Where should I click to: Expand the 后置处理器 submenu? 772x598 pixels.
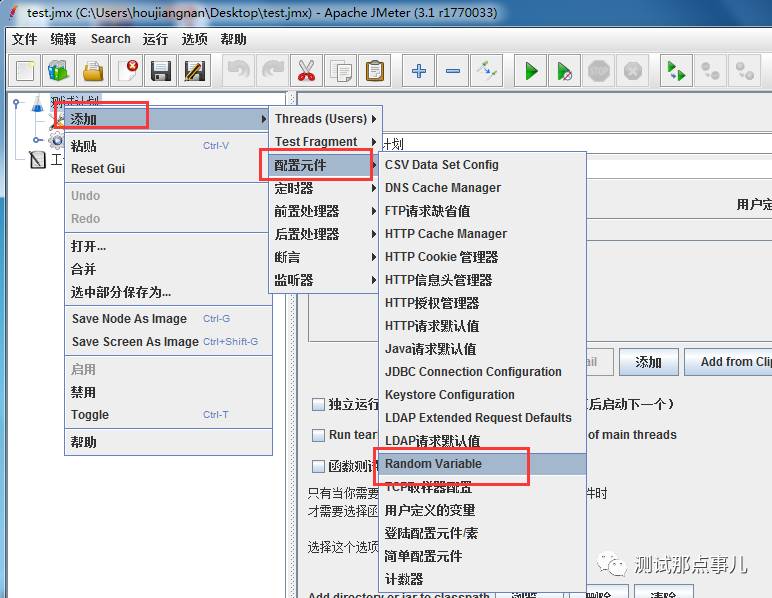[325, 234]
